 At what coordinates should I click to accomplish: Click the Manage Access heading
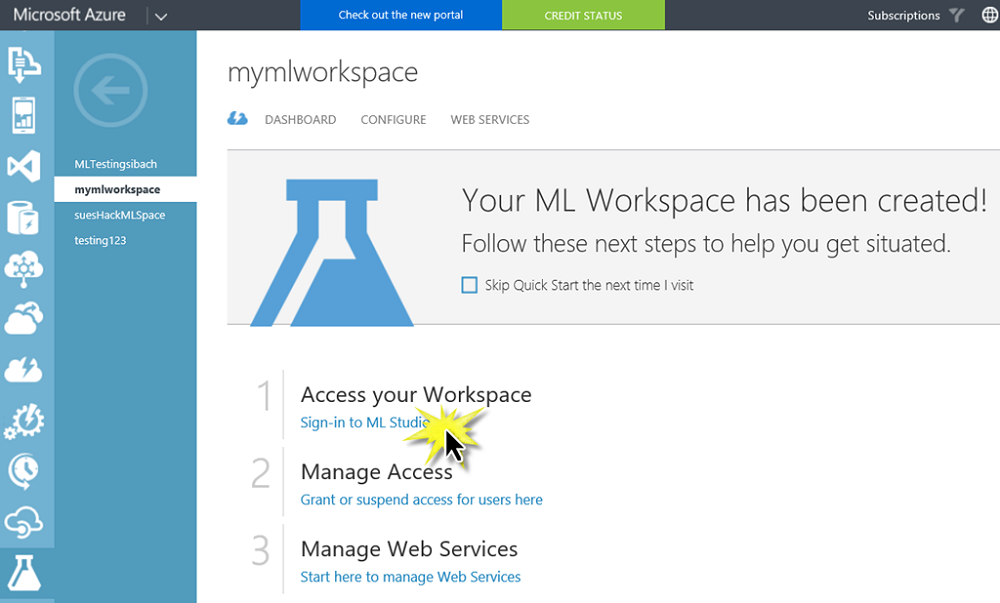376,472
